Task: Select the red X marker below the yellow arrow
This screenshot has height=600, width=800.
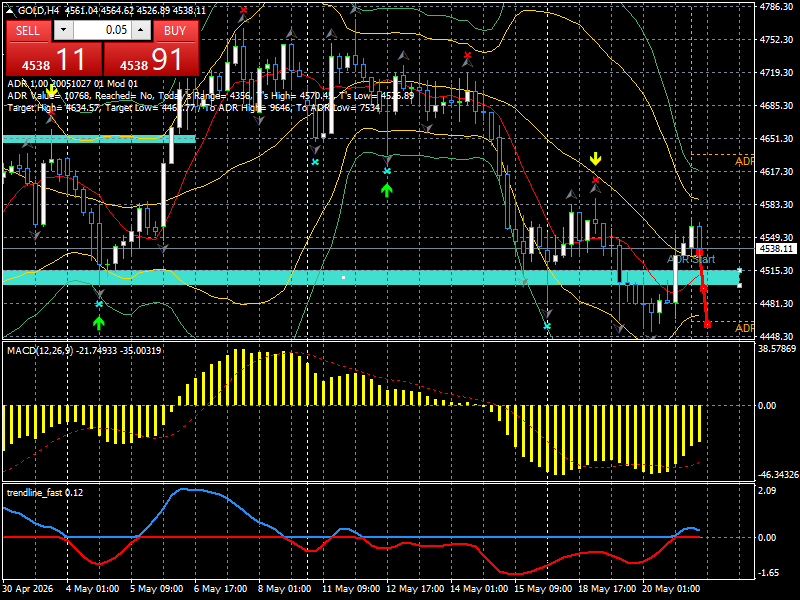Action: click(x=595, y=180)
